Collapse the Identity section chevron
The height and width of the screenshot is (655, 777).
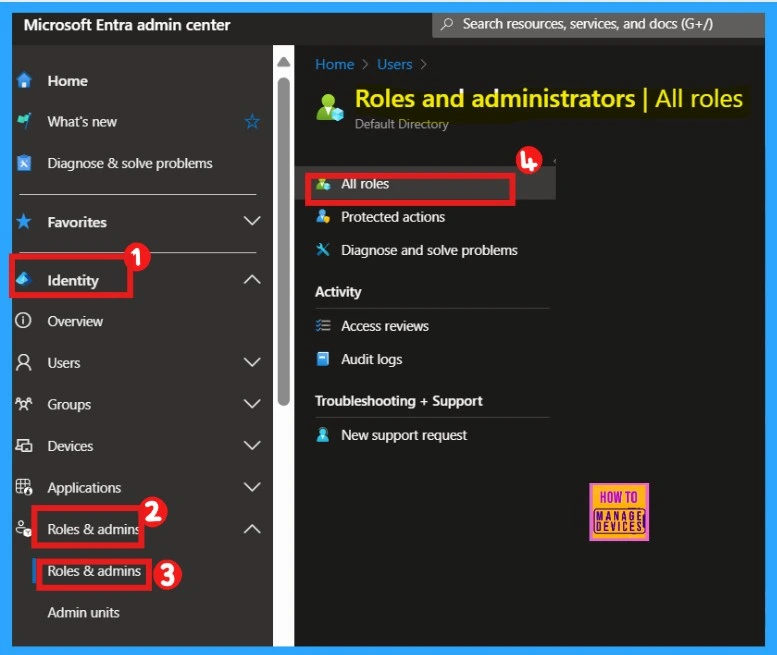tap(252, 279)
